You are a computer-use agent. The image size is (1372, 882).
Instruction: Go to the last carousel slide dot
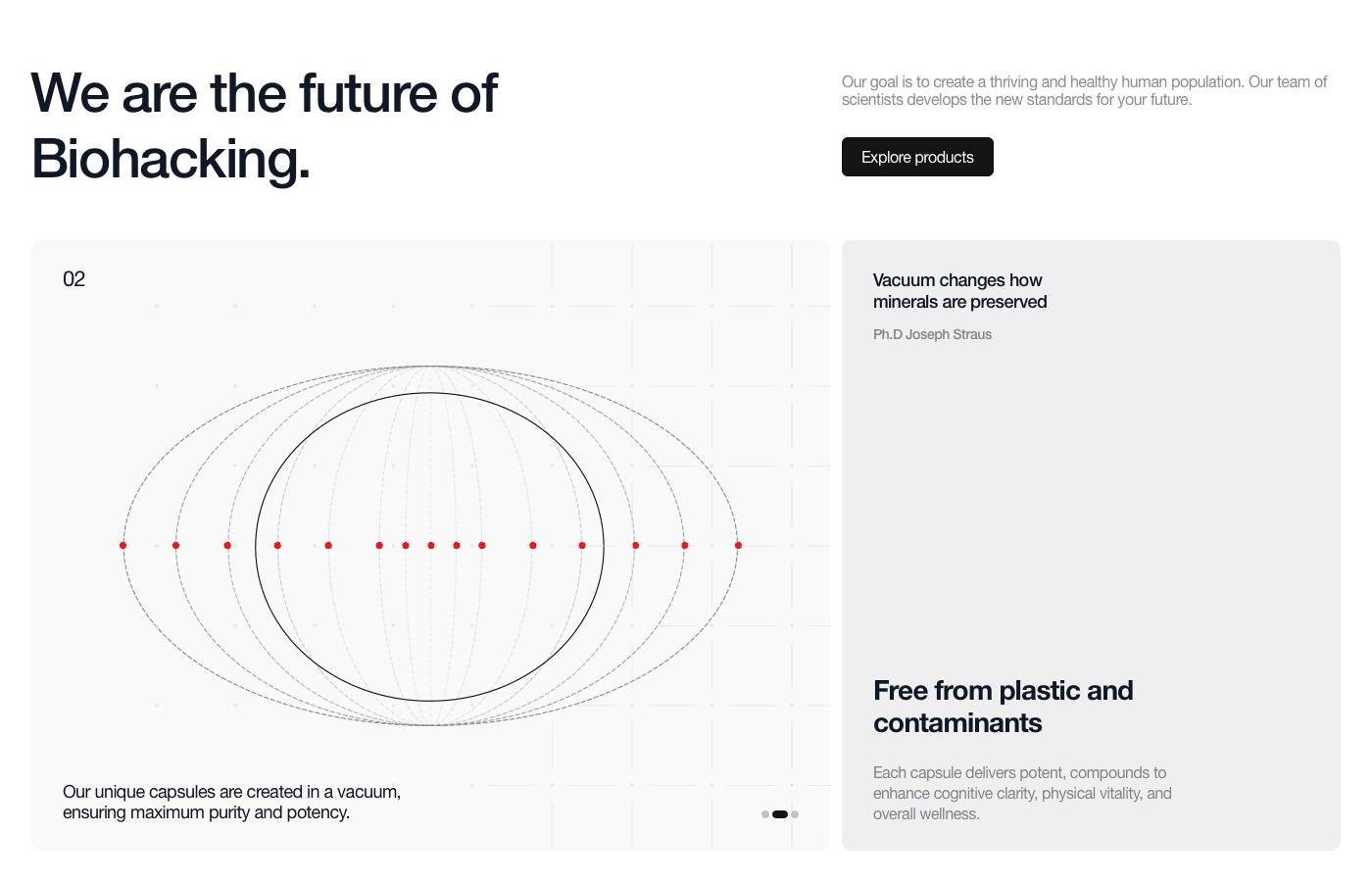pos(795,814)
